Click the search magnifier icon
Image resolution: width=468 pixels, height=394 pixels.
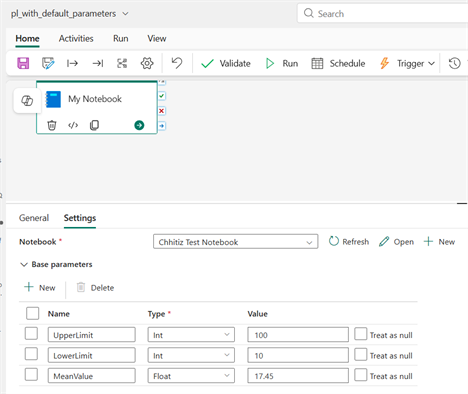[x=309, y=13]
